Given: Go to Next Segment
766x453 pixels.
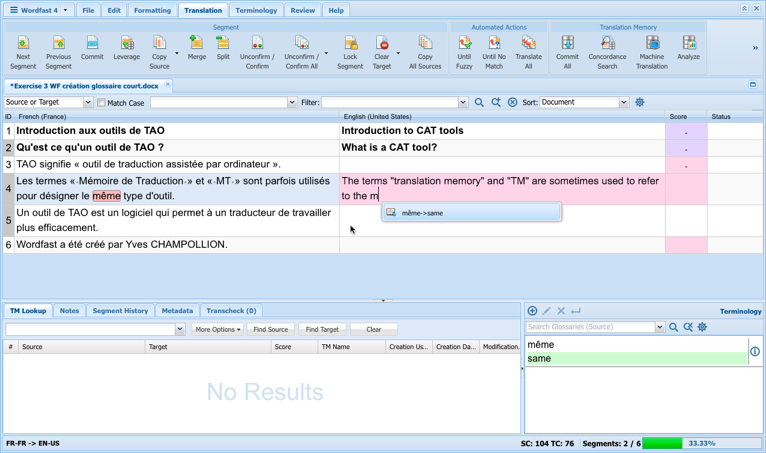Looking at the screenshot, I should (23, 52).
